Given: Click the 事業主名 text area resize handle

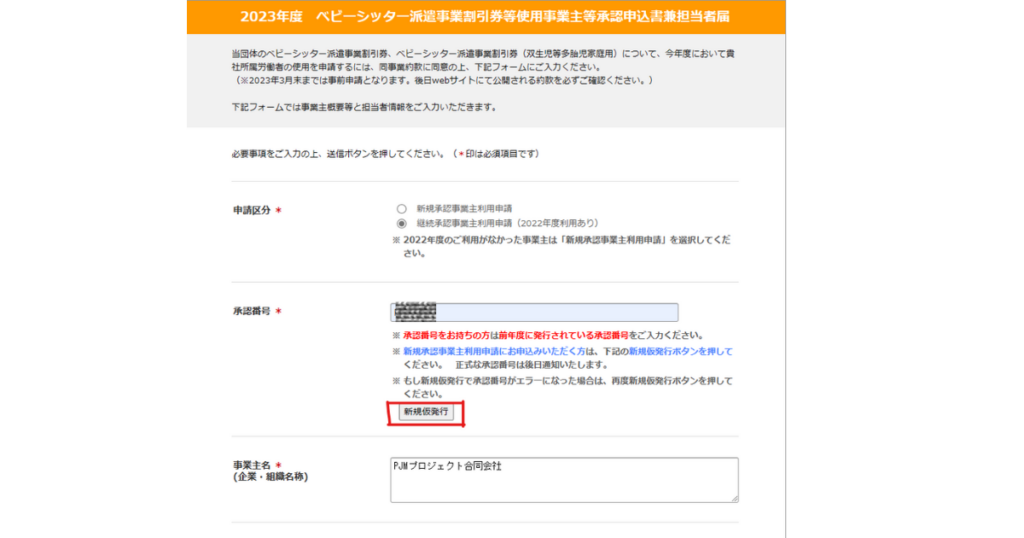Looking at the screenshot, I should [734, 497].
